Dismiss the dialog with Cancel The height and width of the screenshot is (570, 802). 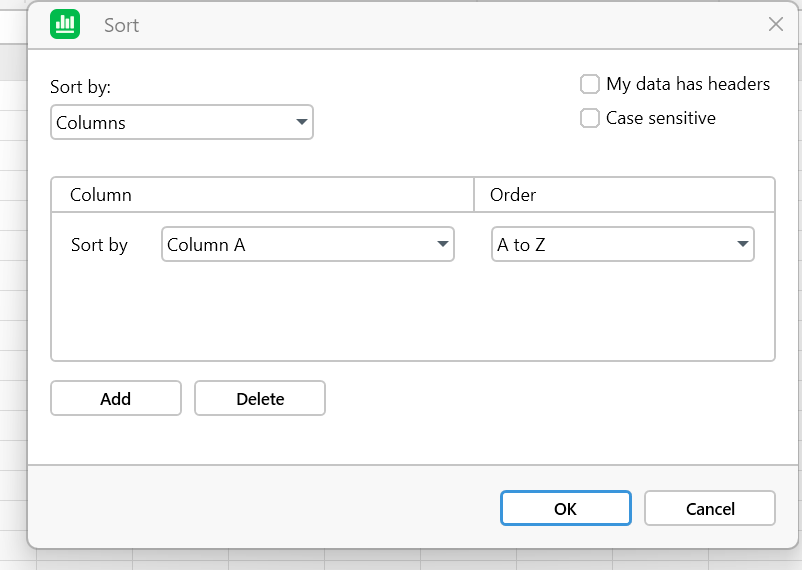(x=709, y=508)
